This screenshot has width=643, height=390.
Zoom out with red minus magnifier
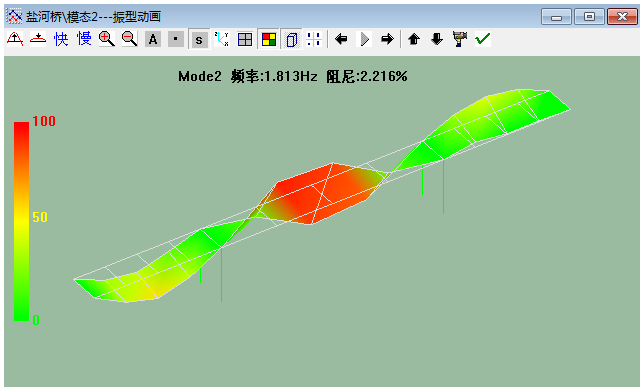[x=130, y=39]
